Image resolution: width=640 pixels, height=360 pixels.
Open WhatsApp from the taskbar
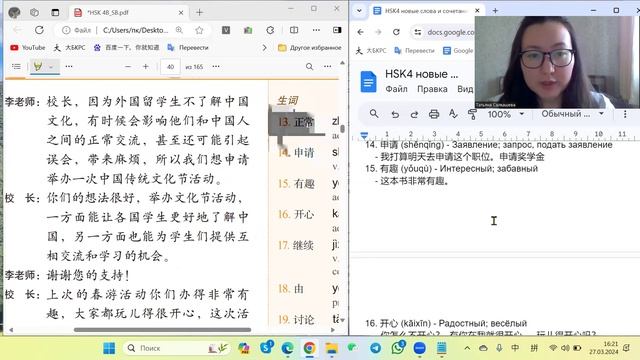click(x=398, y=348)
